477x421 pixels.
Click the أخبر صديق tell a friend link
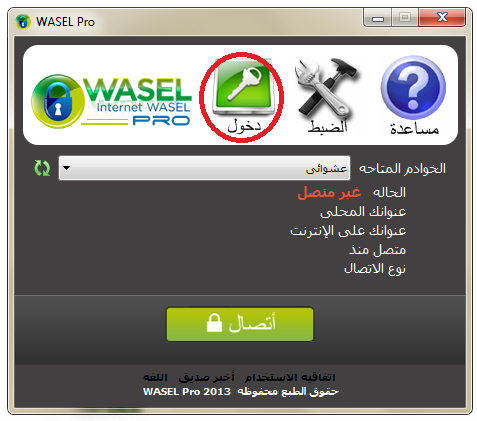coord(206,377)
